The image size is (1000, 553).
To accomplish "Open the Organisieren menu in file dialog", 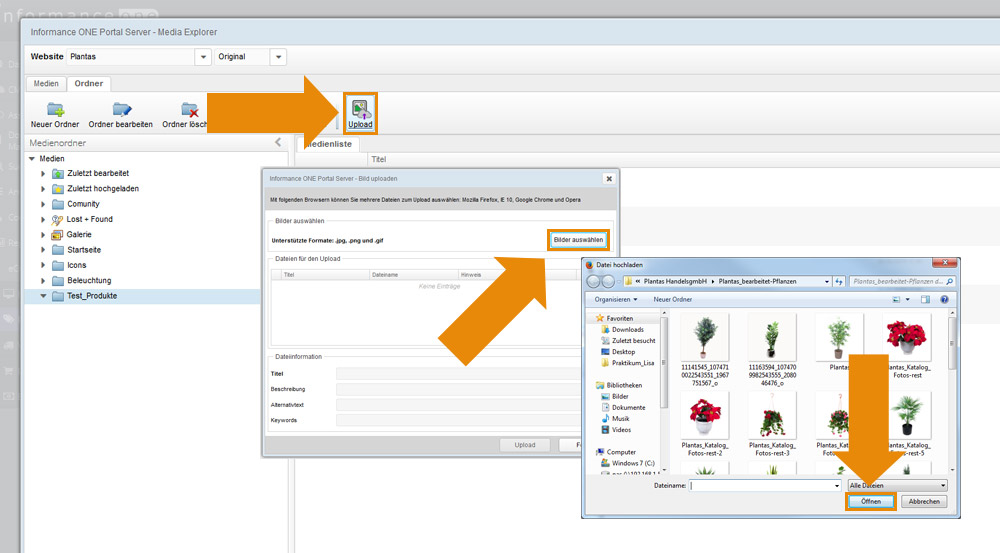I will pos(616,299).
